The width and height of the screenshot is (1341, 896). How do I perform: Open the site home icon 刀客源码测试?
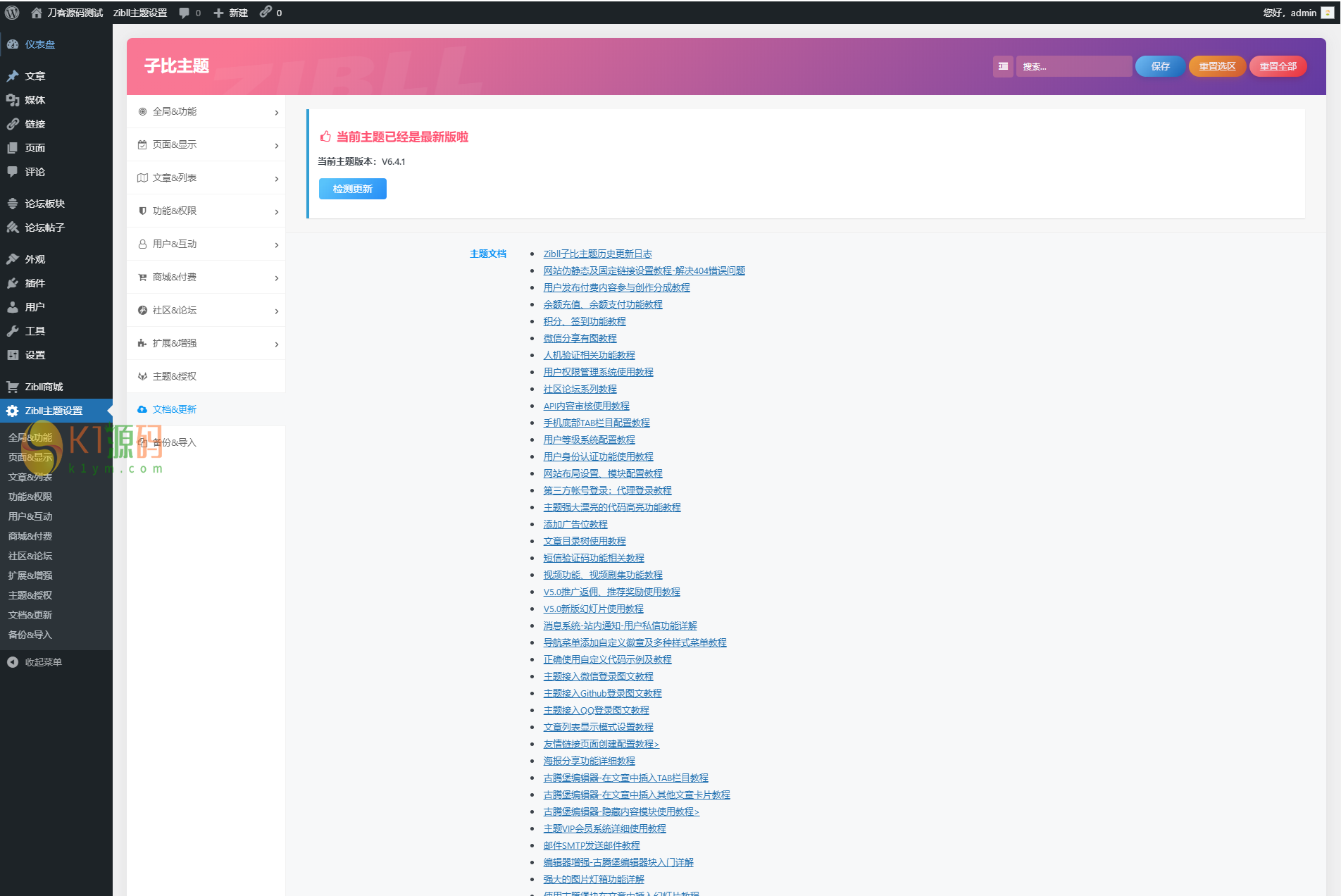coord(37,13)
